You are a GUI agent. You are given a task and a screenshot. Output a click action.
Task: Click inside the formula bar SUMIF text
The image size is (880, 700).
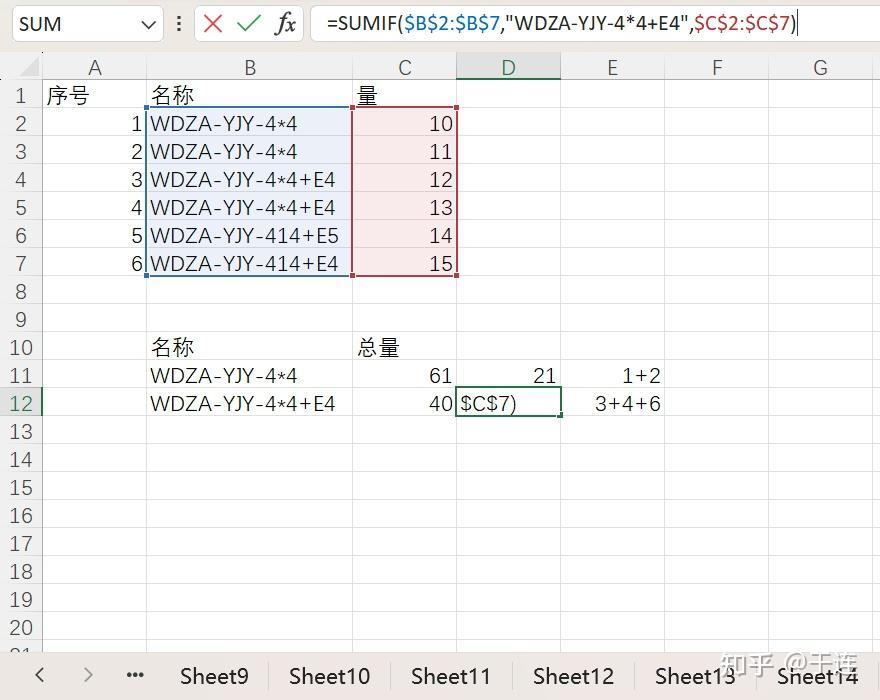[x=561, y=24]
